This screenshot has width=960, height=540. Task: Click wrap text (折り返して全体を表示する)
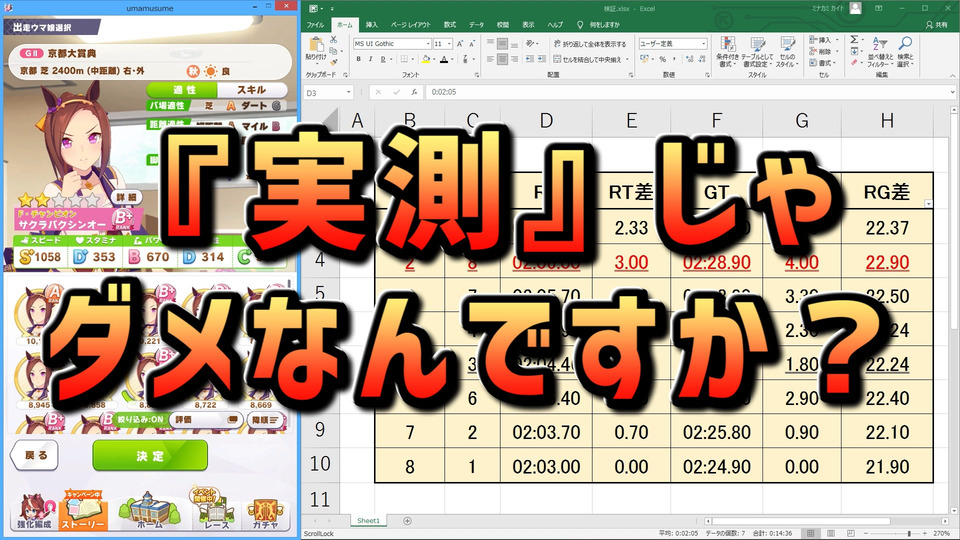tap(590, 44)
